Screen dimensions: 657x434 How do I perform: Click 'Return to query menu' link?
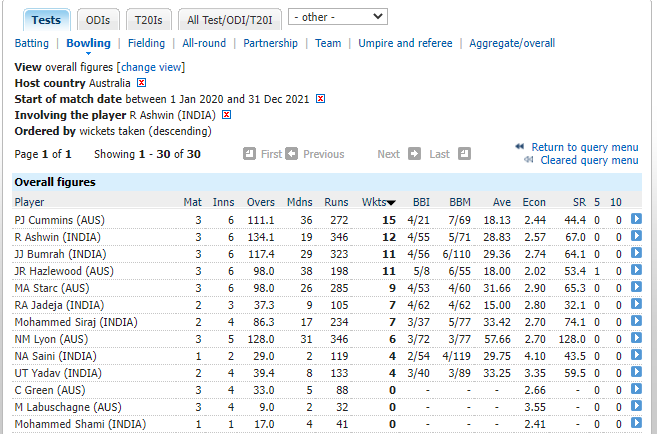585,147
